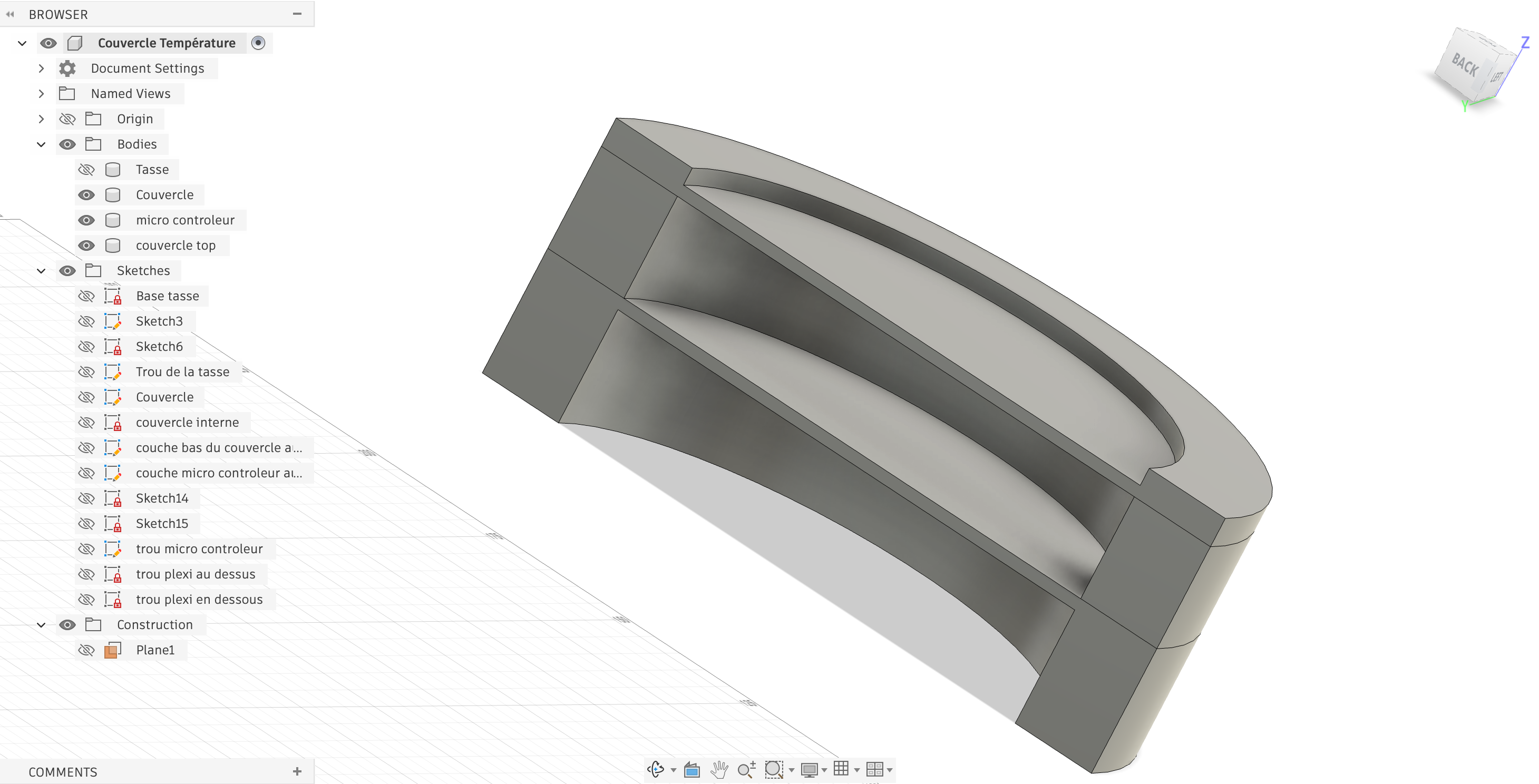
Task: Select Plane1 in the Construction folder
Action: coord(155,650)
